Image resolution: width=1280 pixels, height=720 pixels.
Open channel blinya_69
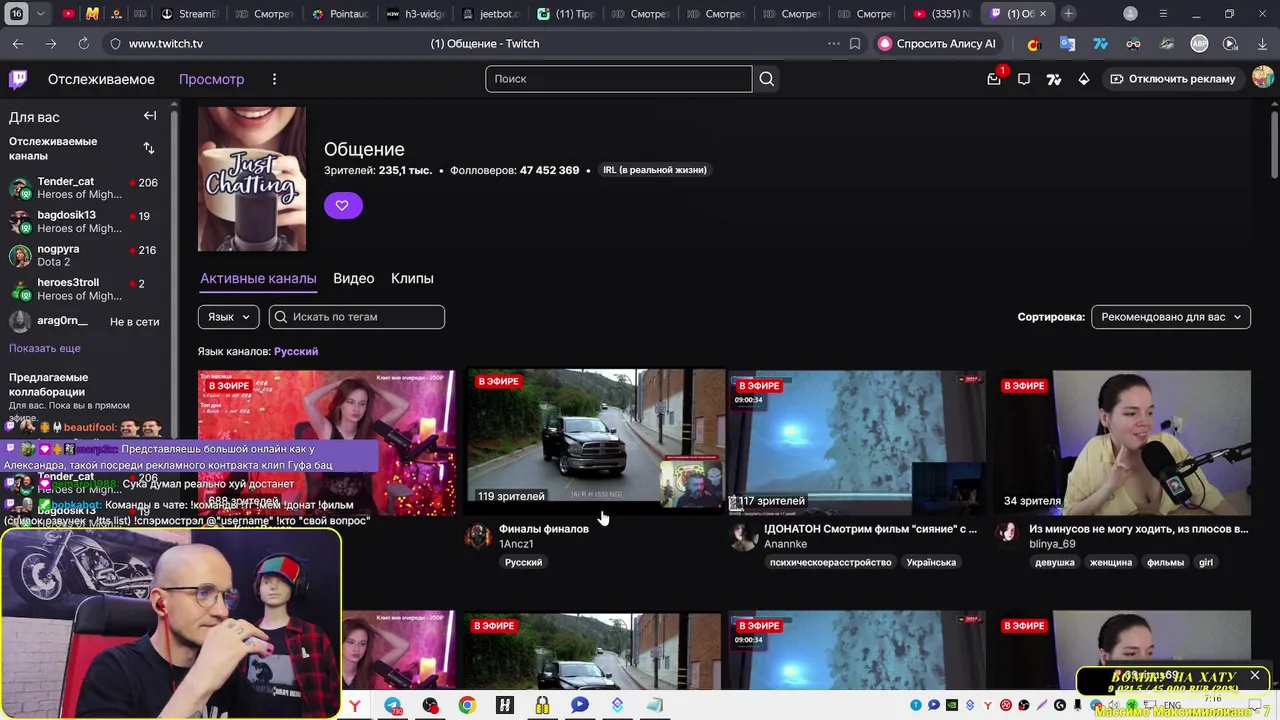coord(1052,544)
